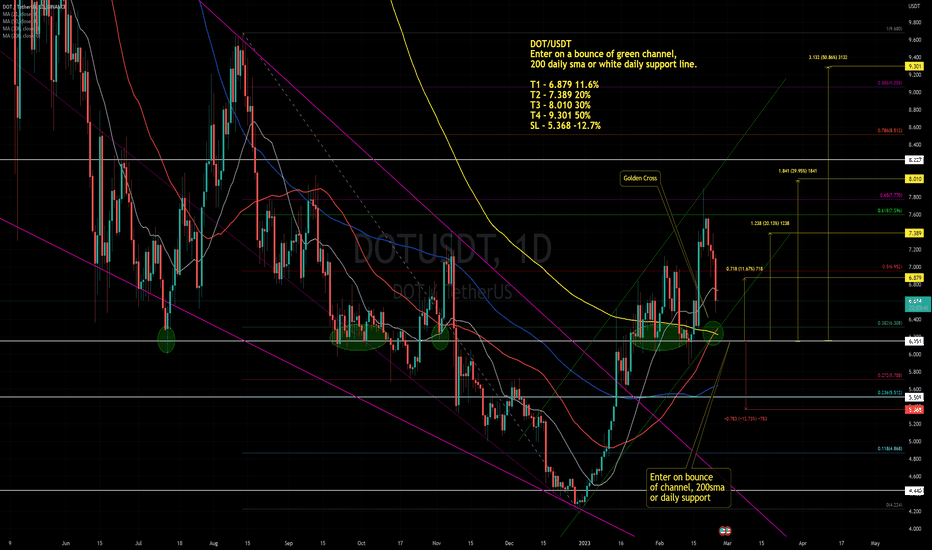Click the 0(4.224) Fibonacci level label
The image size is (932, 550).
[x=894, y=505]
